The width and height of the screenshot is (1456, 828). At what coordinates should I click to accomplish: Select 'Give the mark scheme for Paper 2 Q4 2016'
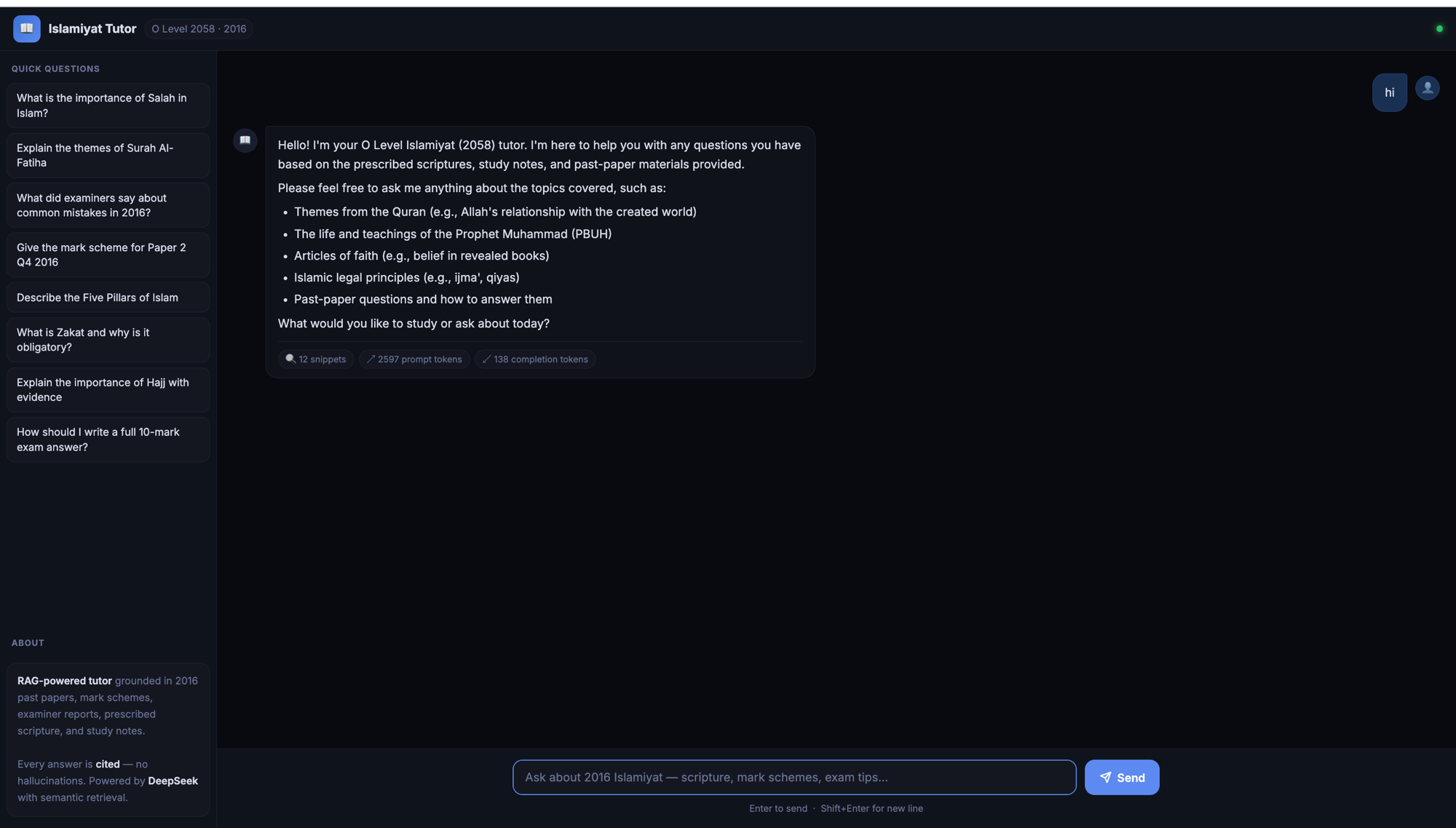tap(108, 255)
